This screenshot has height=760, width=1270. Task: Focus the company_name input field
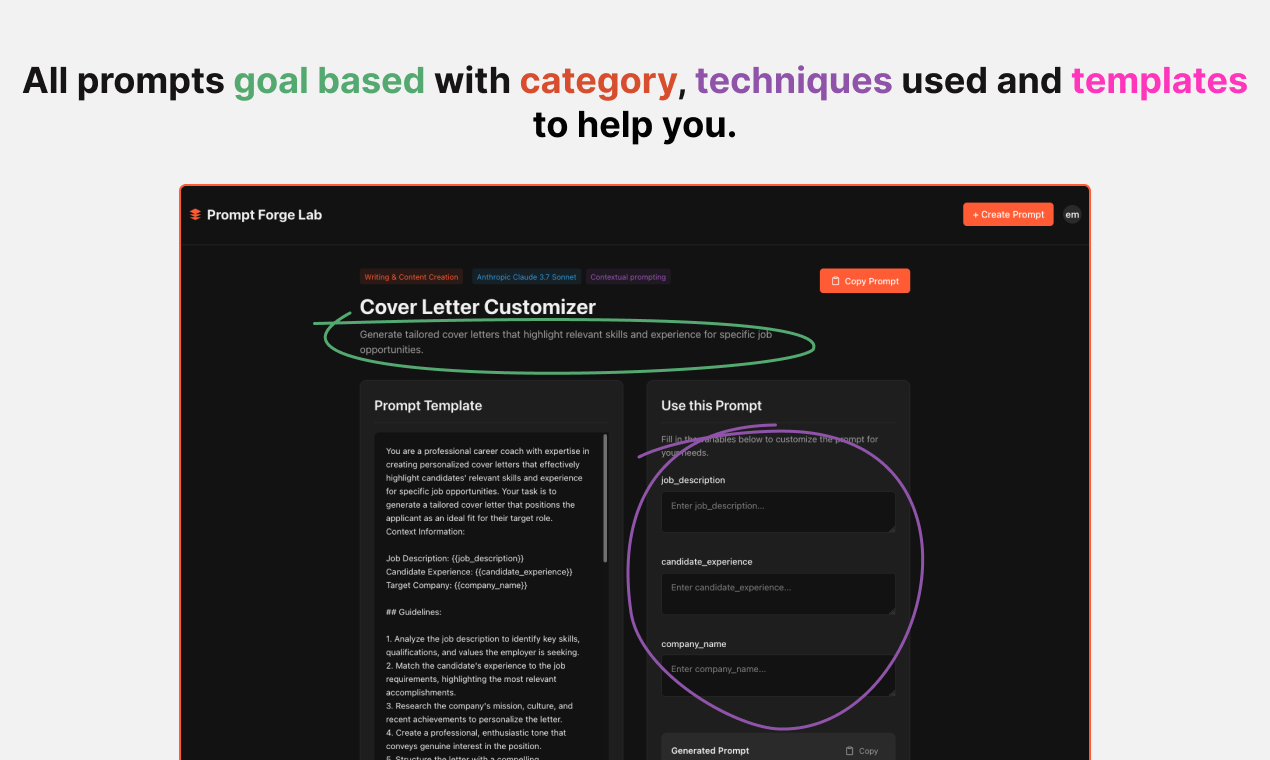tap(778, 675)
